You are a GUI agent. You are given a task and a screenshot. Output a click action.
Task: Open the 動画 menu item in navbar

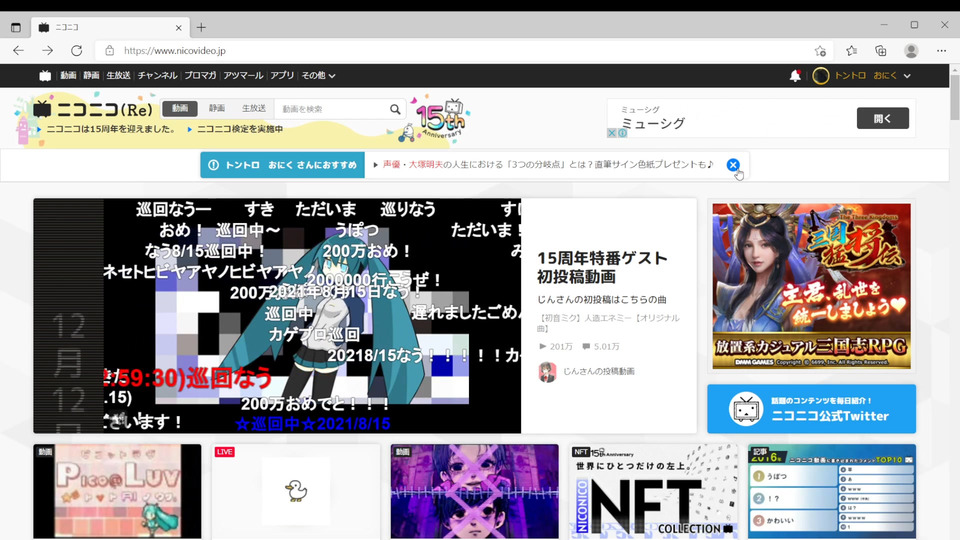coord(68,75)
